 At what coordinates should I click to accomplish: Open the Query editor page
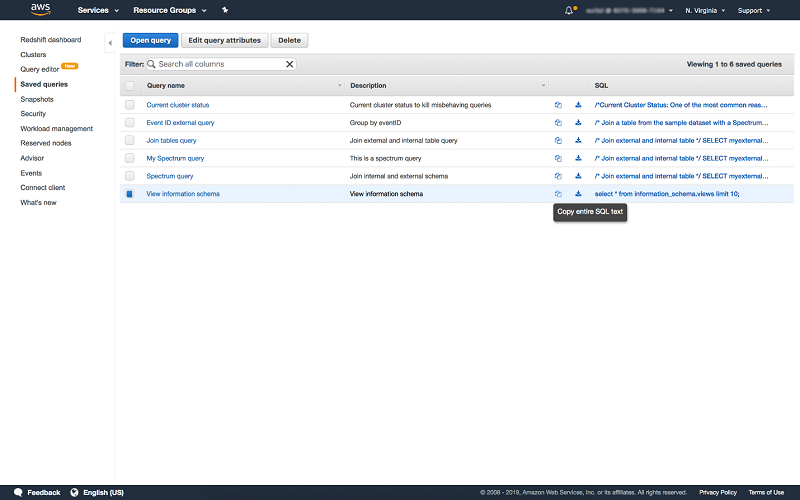[40, 69]
